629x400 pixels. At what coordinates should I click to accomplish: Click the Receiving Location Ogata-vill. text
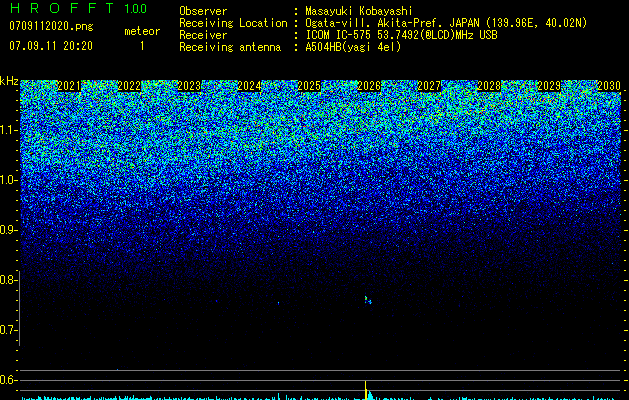[446, 23]
